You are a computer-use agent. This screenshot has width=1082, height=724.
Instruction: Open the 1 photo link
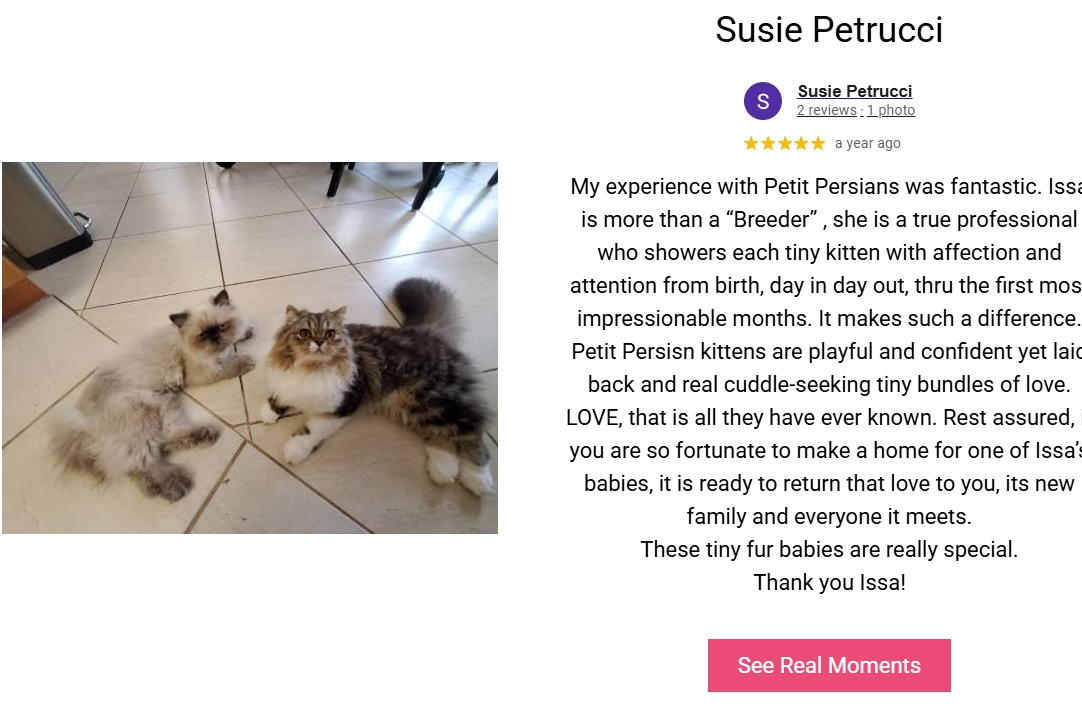pyautogui.click(x=891, y=110)
